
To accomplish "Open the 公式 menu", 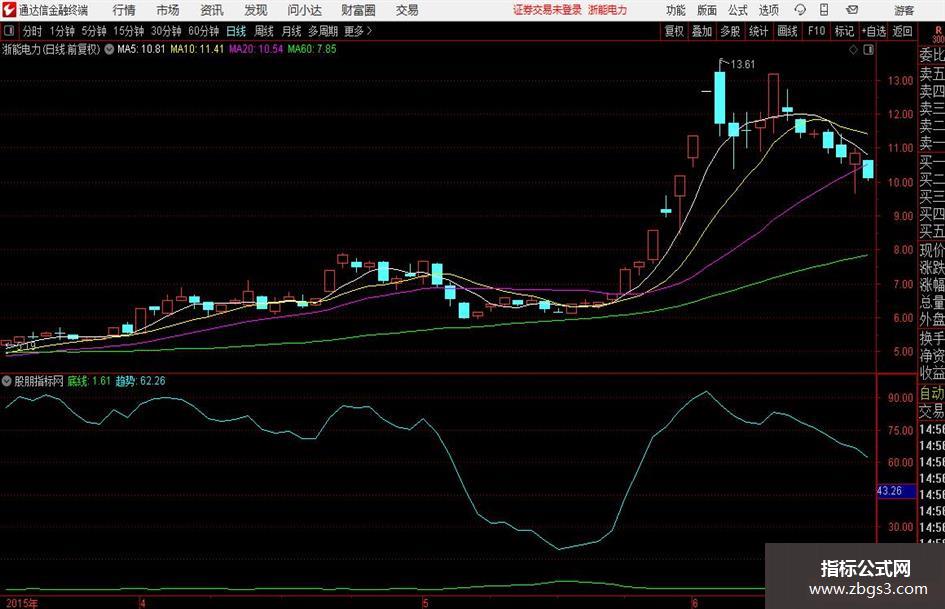I will (x=738, y=10).
